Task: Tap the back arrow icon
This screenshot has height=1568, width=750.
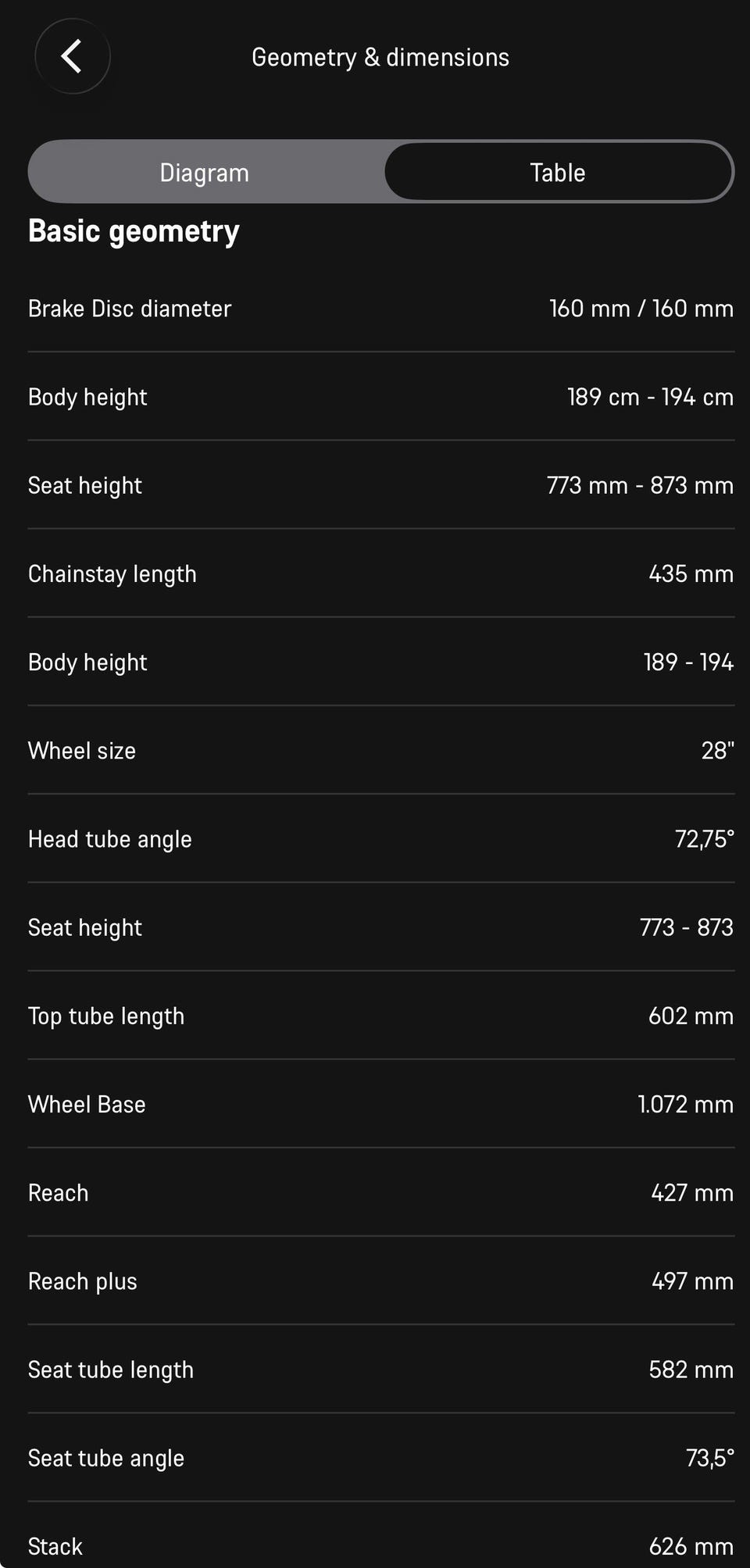Action: (x=72, y=56)
